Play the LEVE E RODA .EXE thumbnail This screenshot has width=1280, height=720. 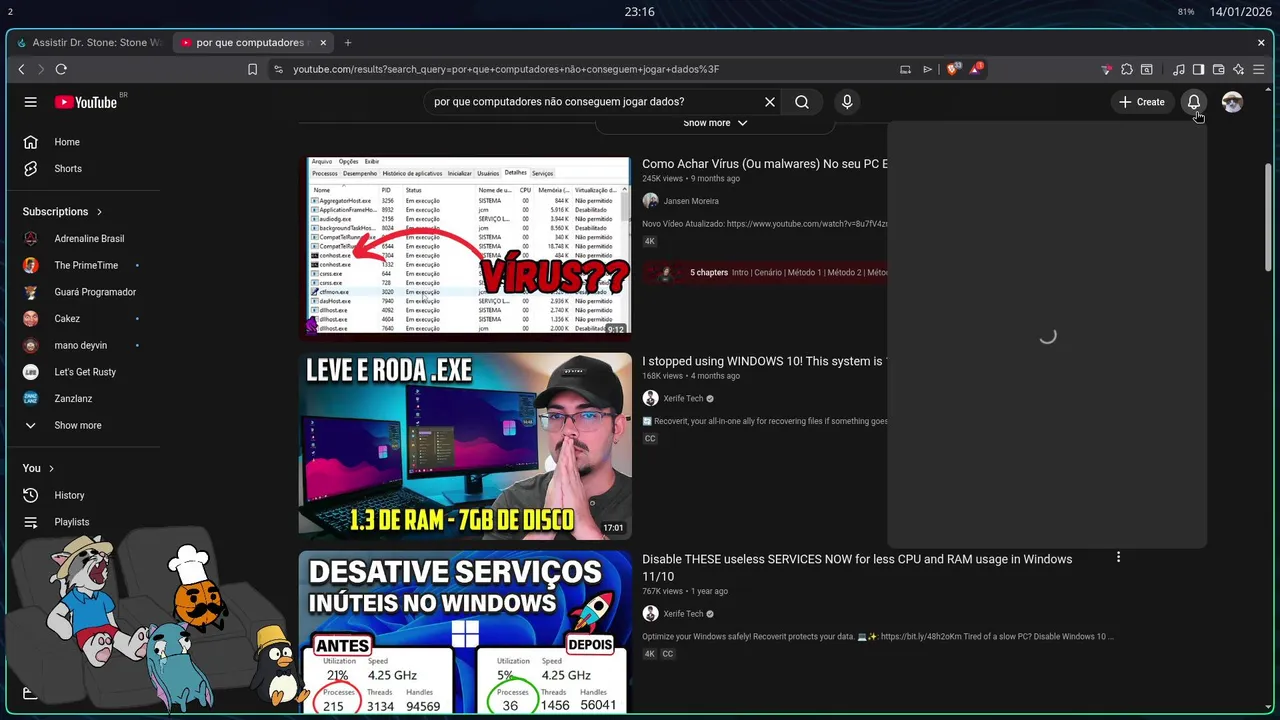tap(465, 446)
